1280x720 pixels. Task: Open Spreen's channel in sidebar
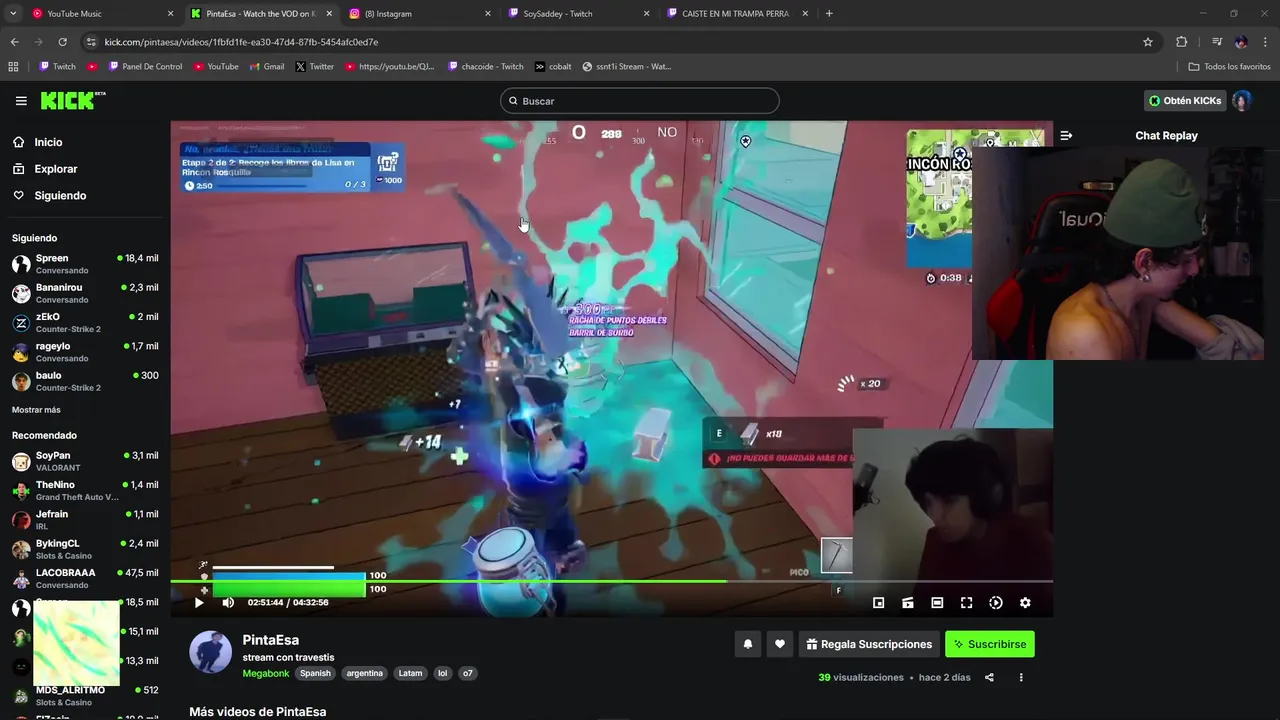point(85,264)
